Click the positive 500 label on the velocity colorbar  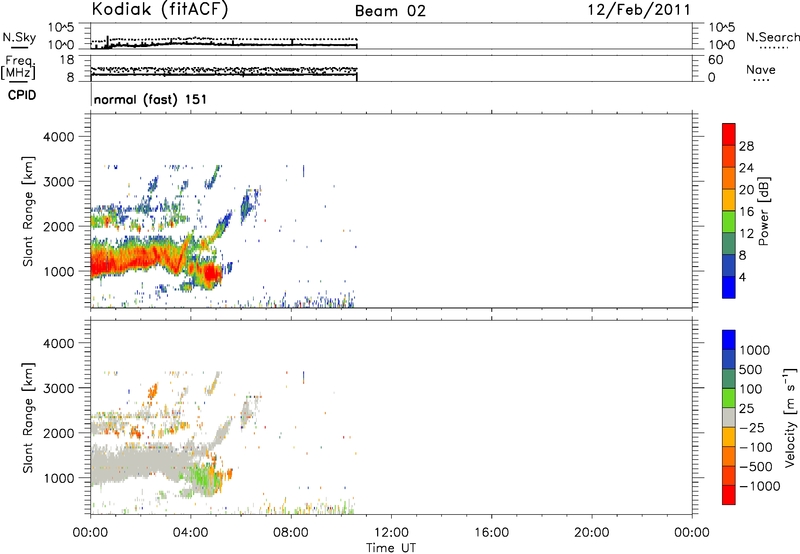coord(752,370)
